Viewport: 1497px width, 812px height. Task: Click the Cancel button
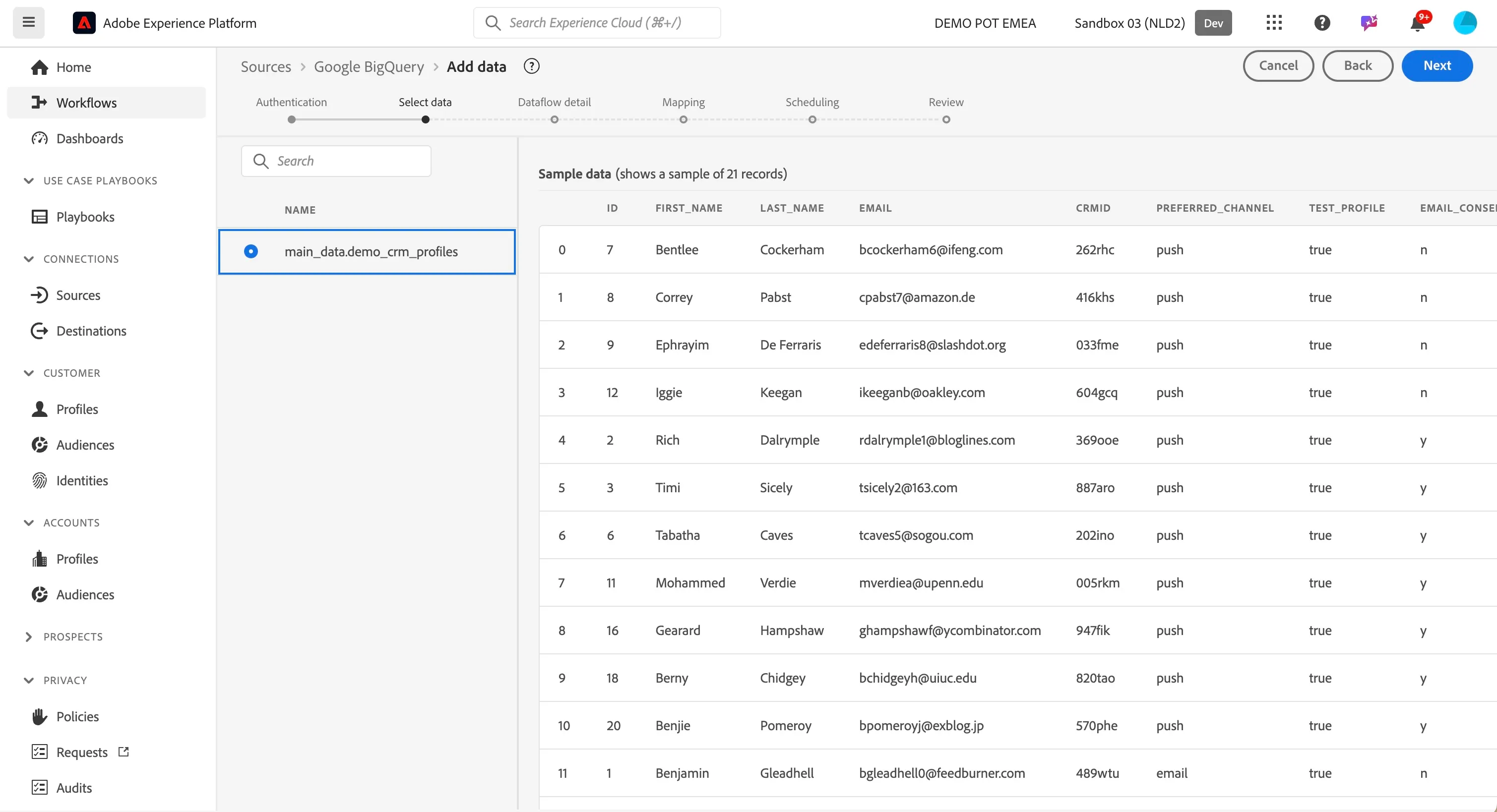click(1278, 65)
